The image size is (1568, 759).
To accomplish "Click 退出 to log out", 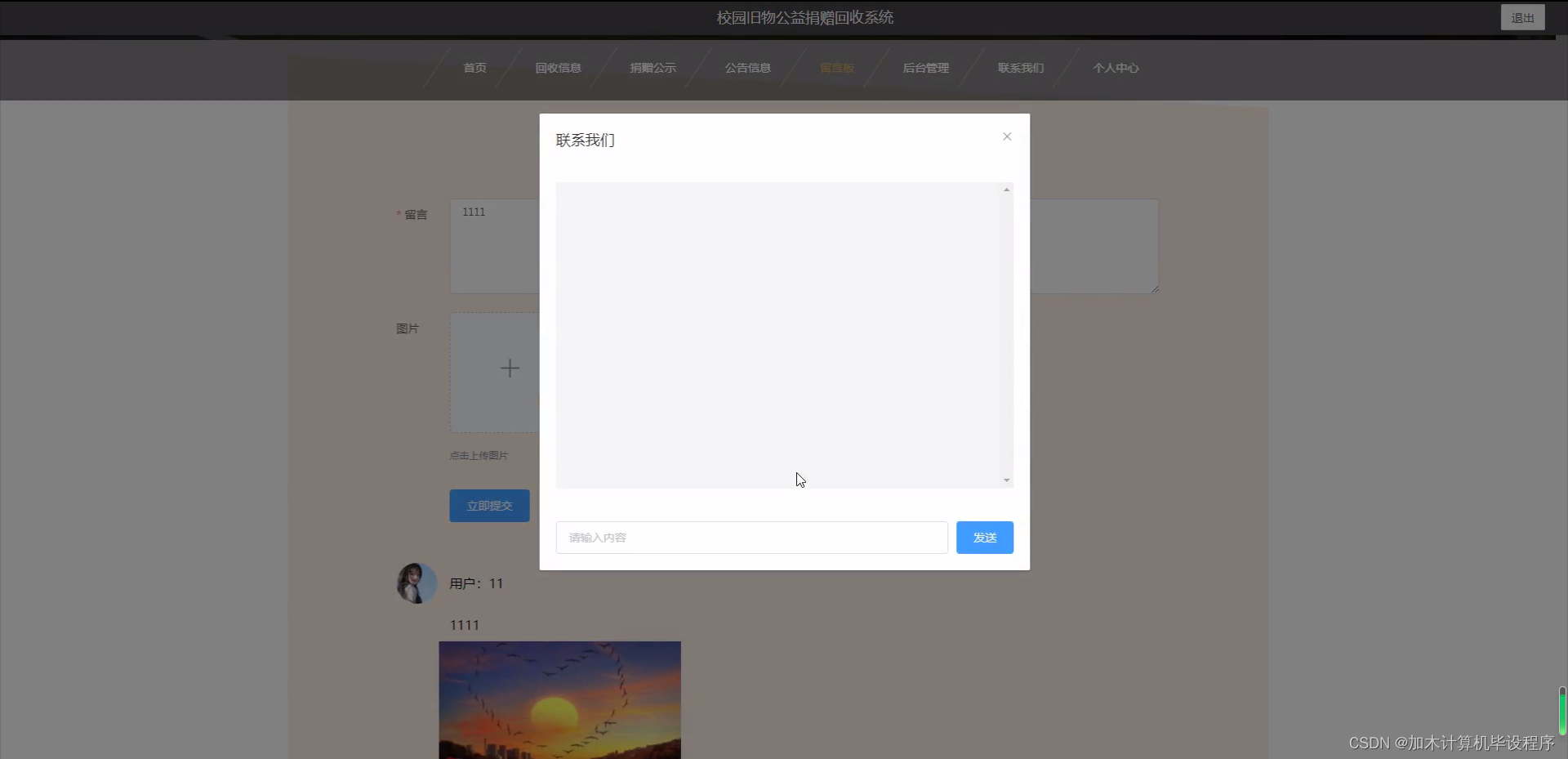I will click(x=1522, y=16).
